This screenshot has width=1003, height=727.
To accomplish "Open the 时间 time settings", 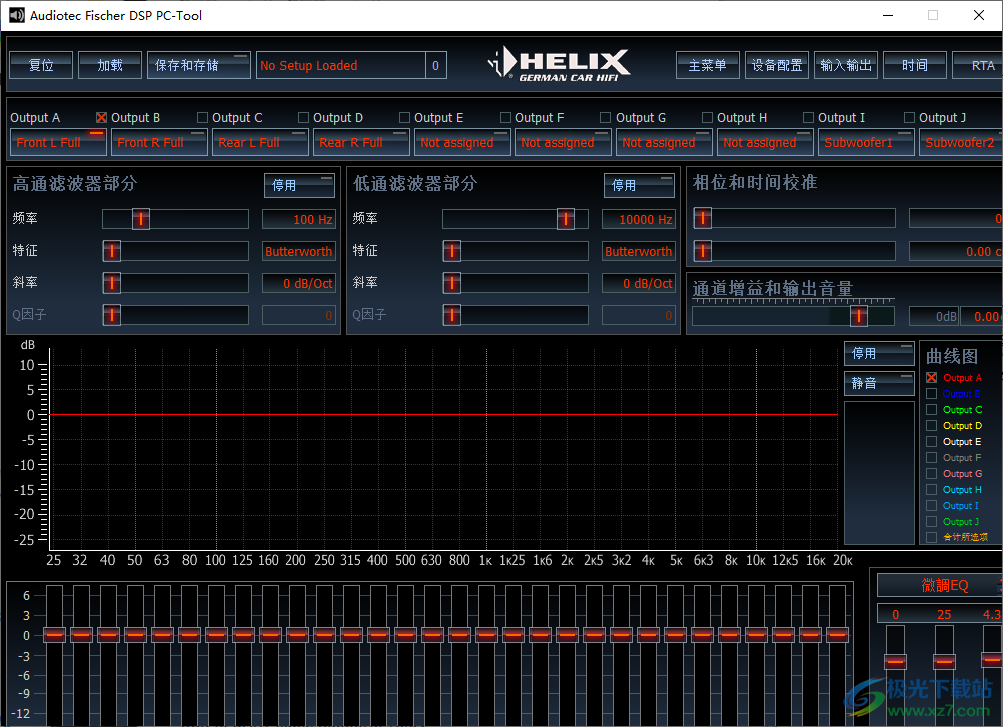I will tap(914, 64).
